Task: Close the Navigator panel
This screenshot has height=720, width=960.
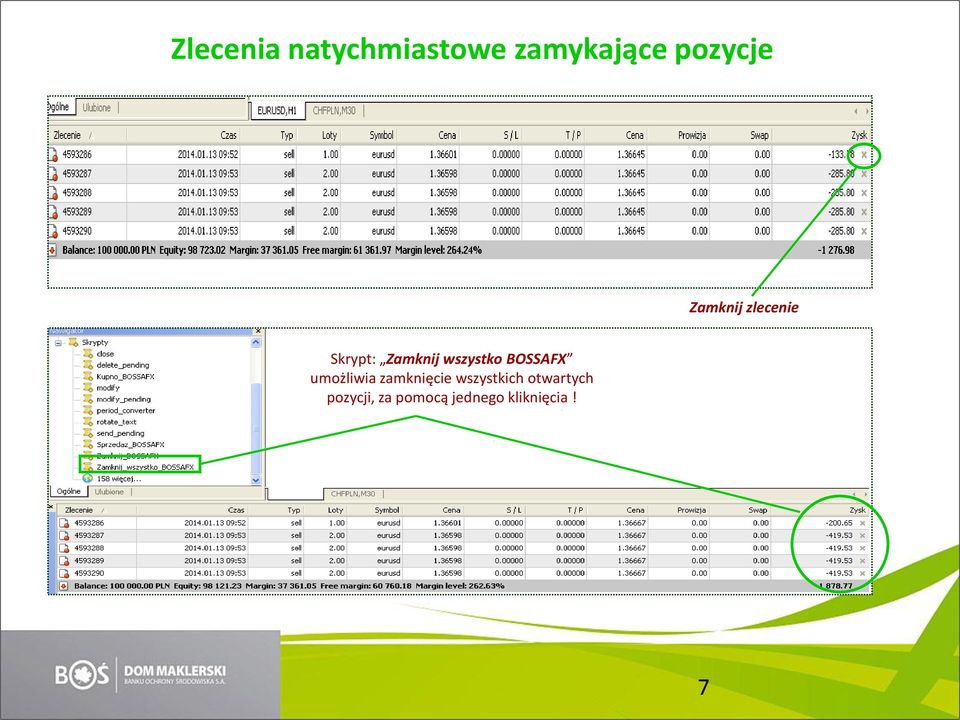Action: pos(258,331)
